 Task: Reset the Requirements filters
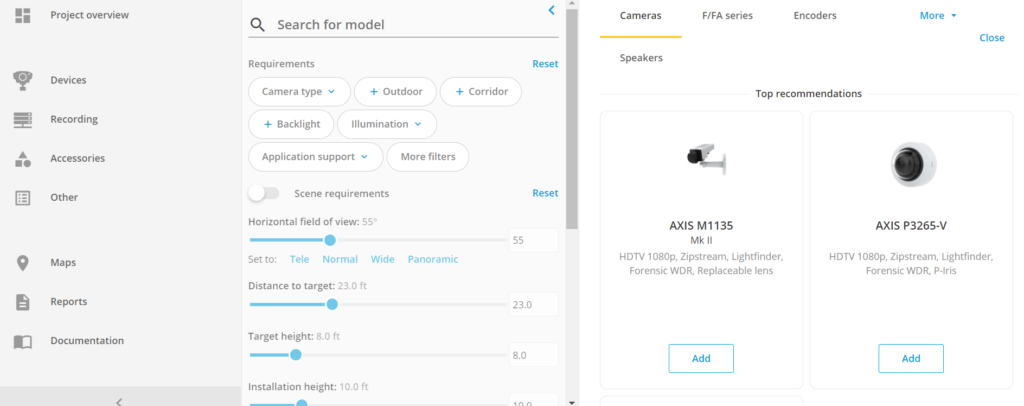point(545,64)
